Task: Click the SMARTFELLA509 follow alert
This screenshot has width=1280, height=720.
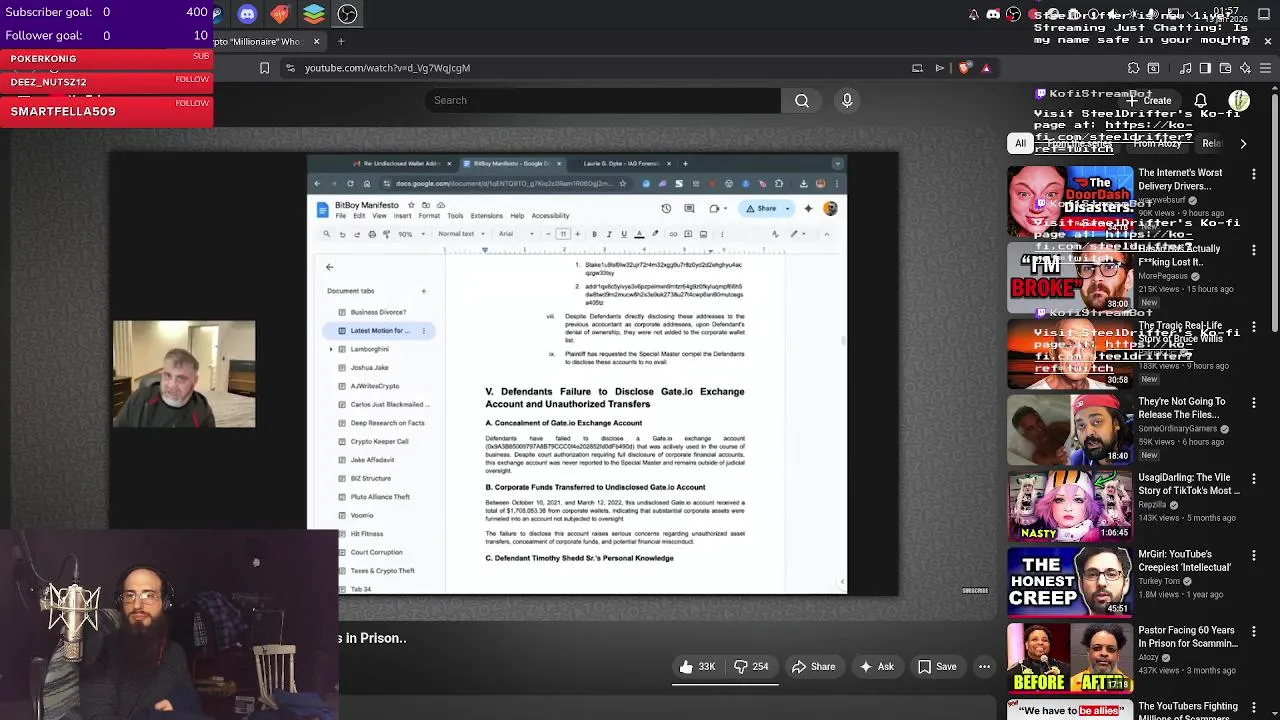Action: tap(106, 111)
